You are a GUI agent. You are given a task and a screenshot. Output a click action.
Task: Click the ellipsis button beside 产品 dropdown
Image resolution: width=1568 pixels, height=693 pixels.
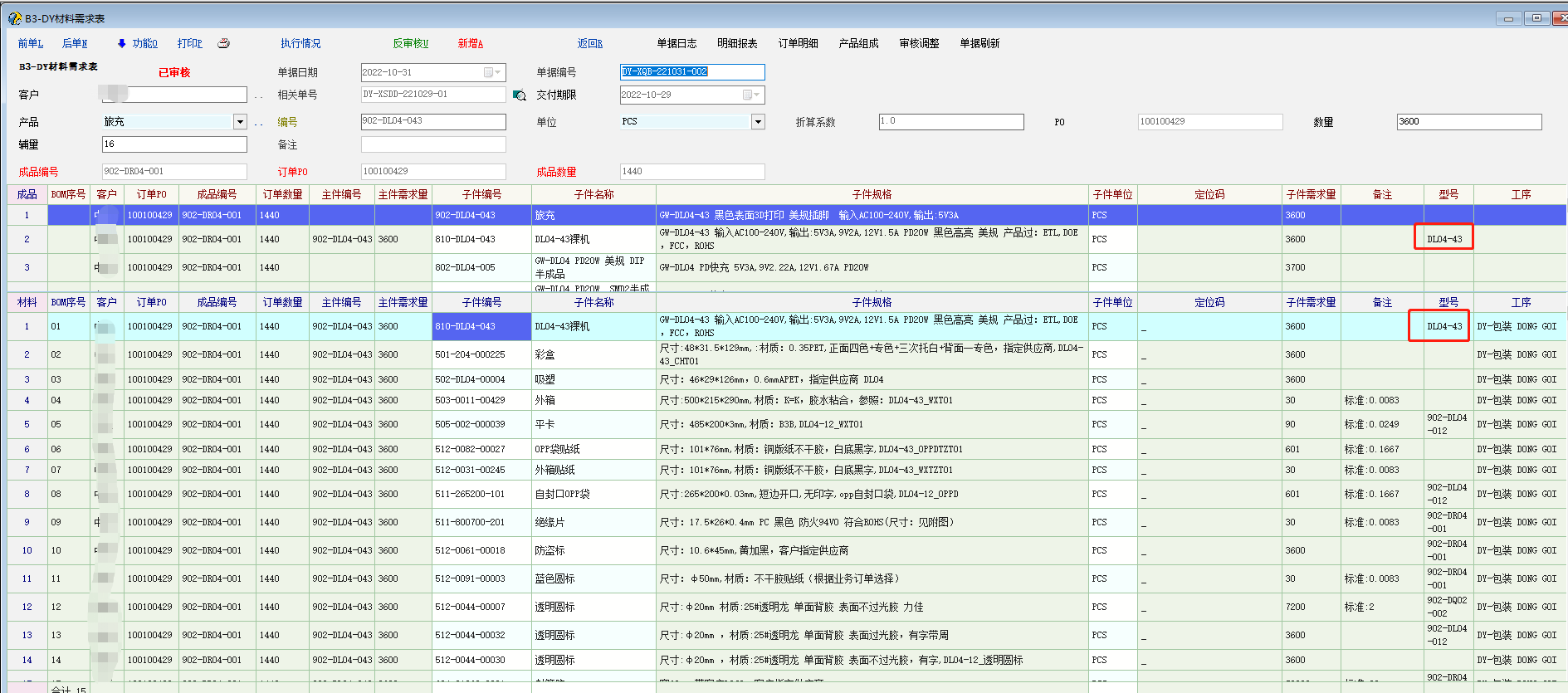coord(258,123)
